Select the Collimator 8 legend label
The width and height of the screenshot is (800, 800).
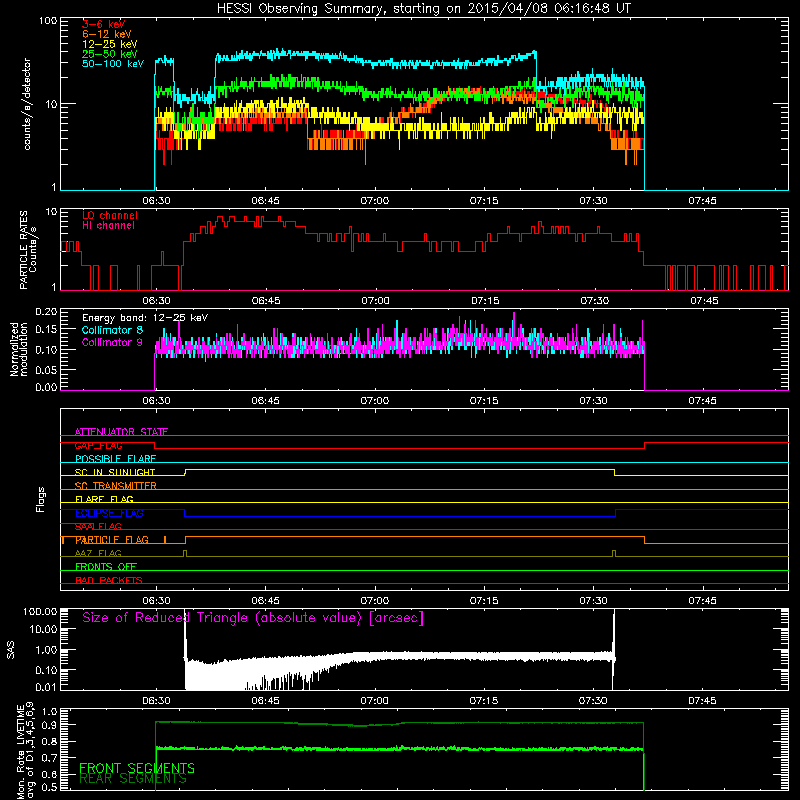click(x=112, y=330)
